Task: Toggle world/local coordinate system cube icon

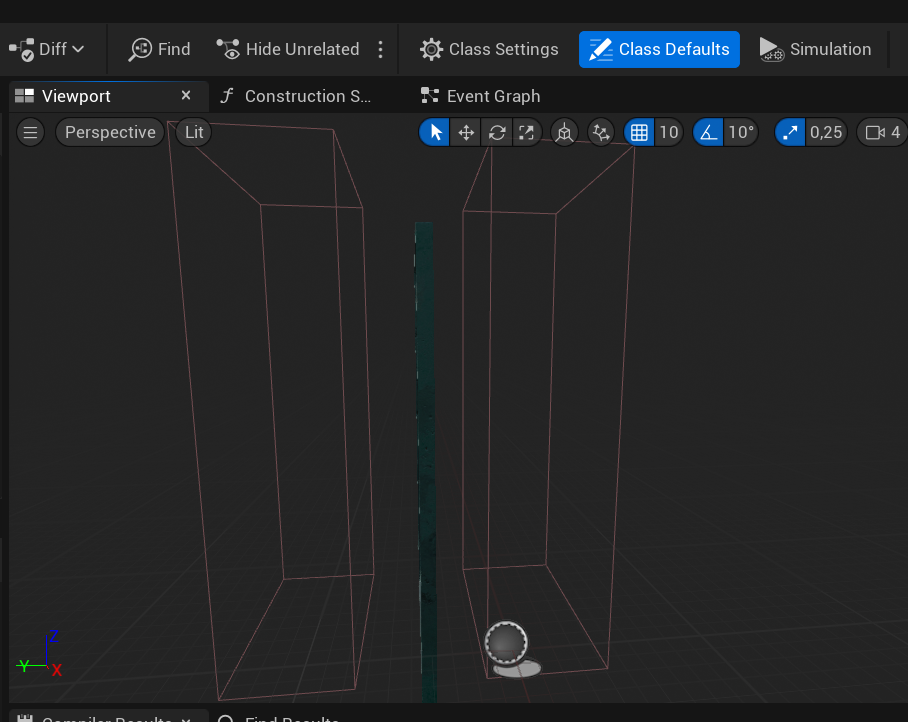Action: [x=564, y=132]
